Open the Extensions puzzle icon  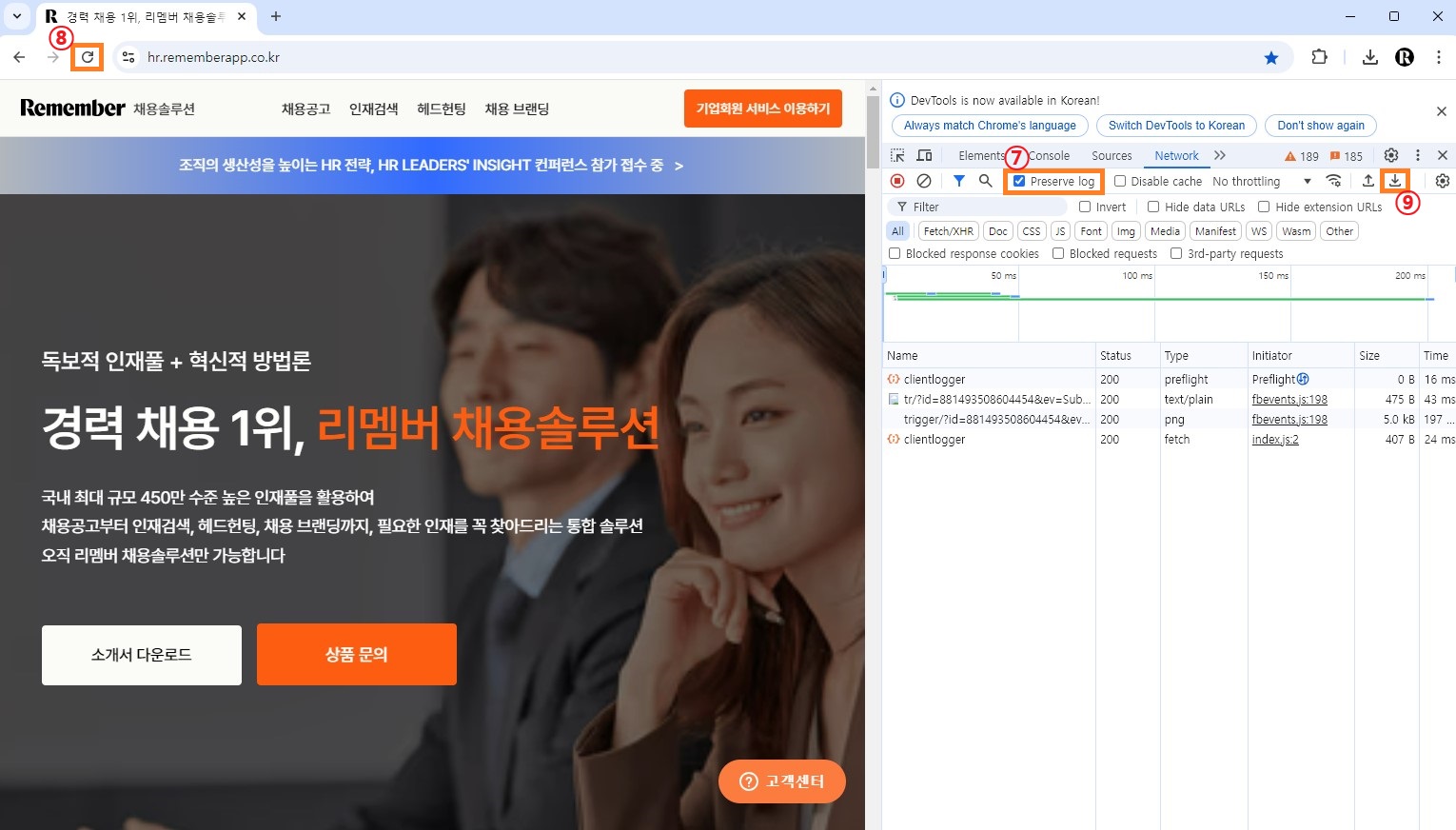(1319, 57)
